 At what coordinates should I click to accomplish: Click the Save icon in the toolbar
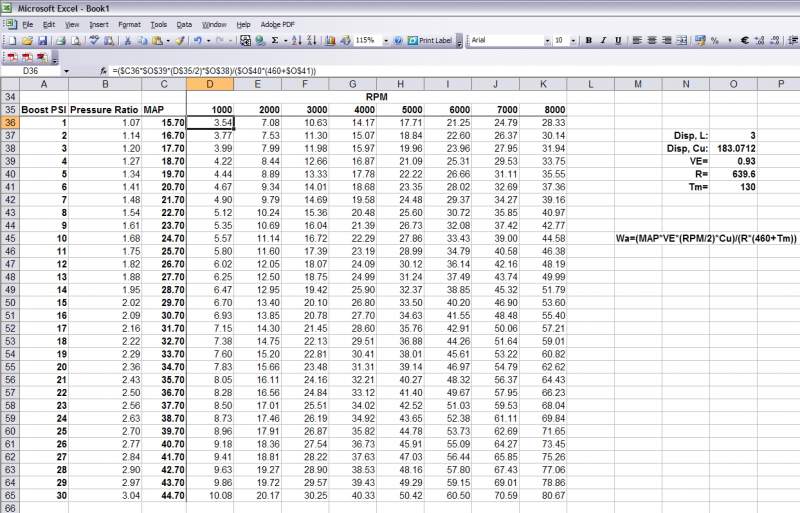click(43, 41)
